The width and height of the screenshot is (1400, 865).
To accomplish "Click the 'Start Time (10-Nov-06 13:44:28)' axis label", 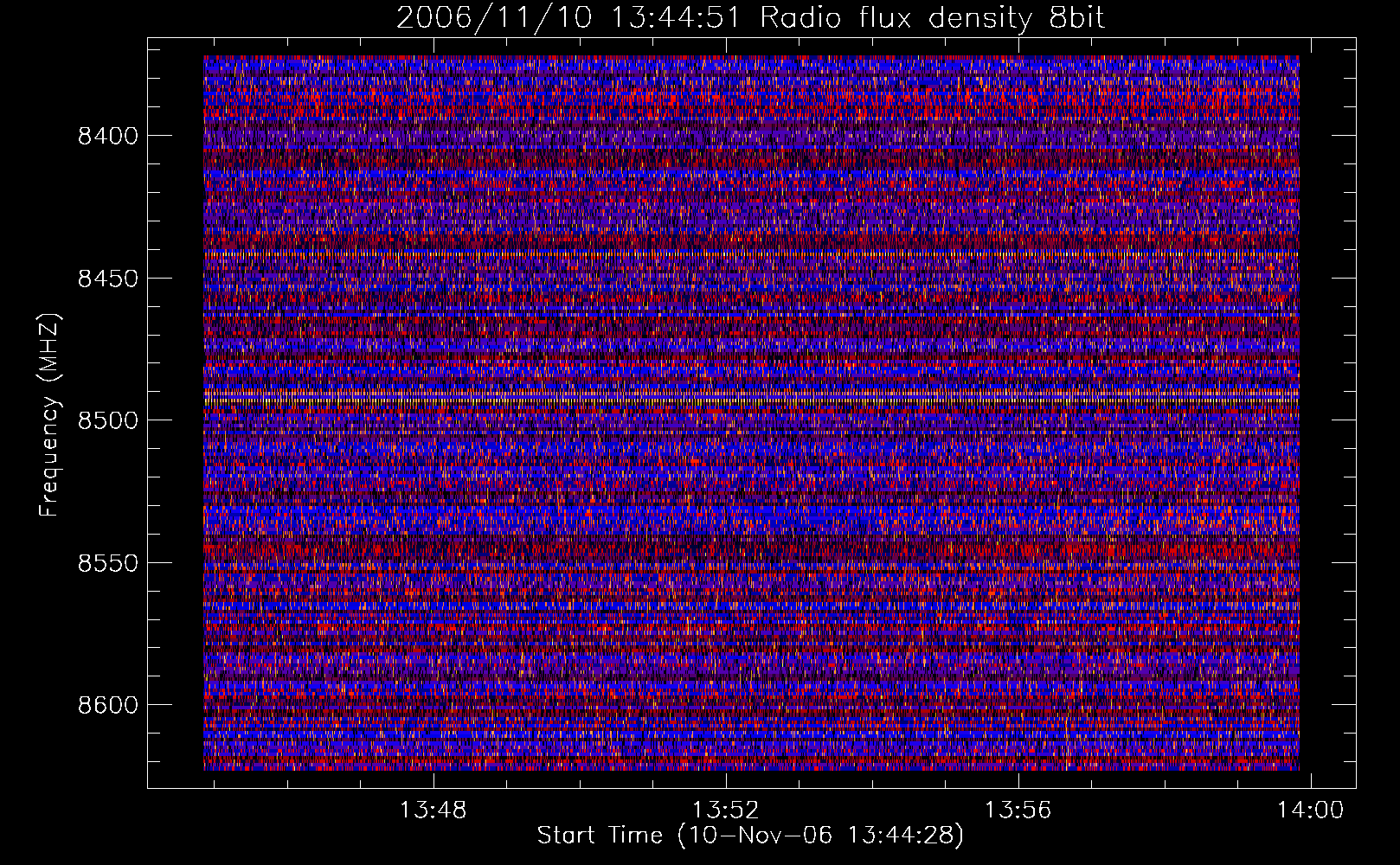I will [750, 836].
